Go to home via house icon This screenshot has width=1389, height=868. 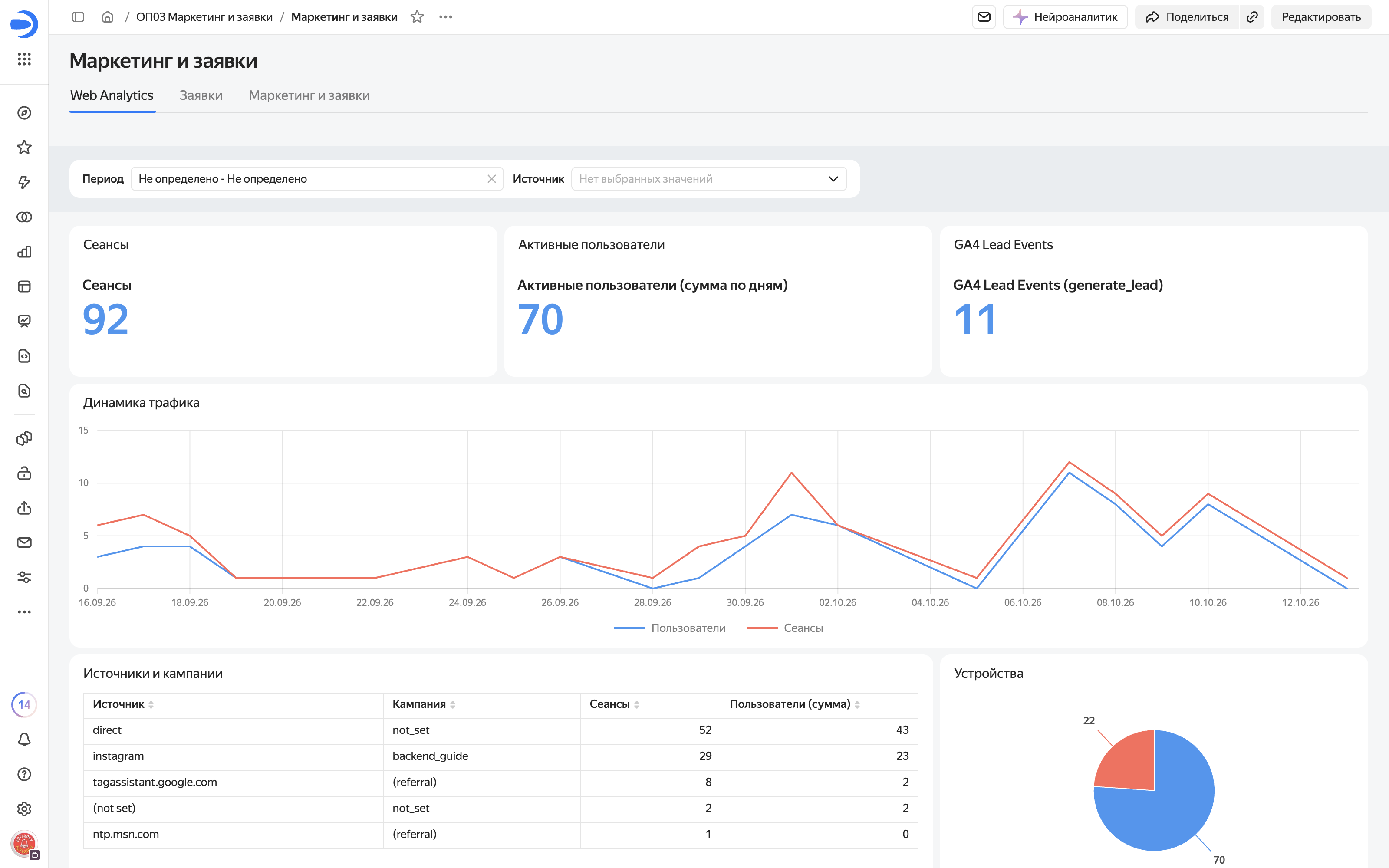tap(107, 17)
